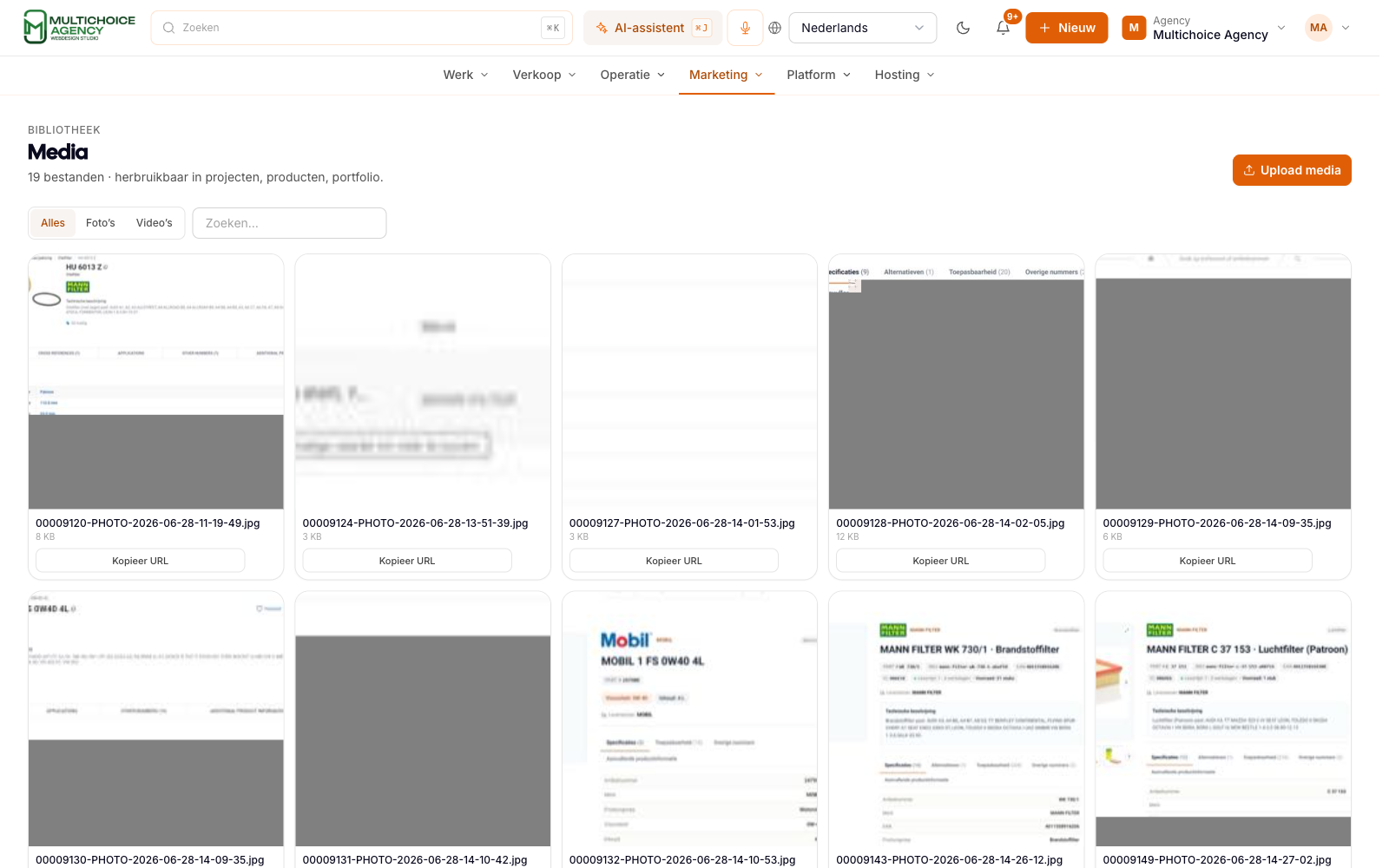Click filename 00009120-PHOTO-2026-06-28-11-19-49.jpg
The image size is (1389, 868).
tap(148, 523)
